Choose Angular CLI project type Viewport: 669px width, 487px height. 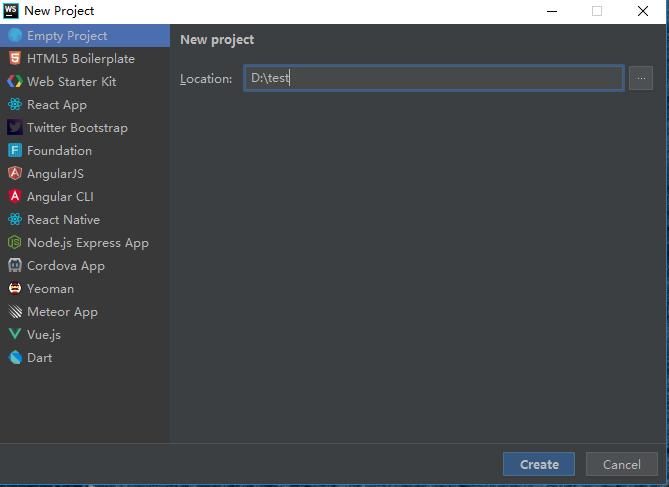tap(60, 197)
